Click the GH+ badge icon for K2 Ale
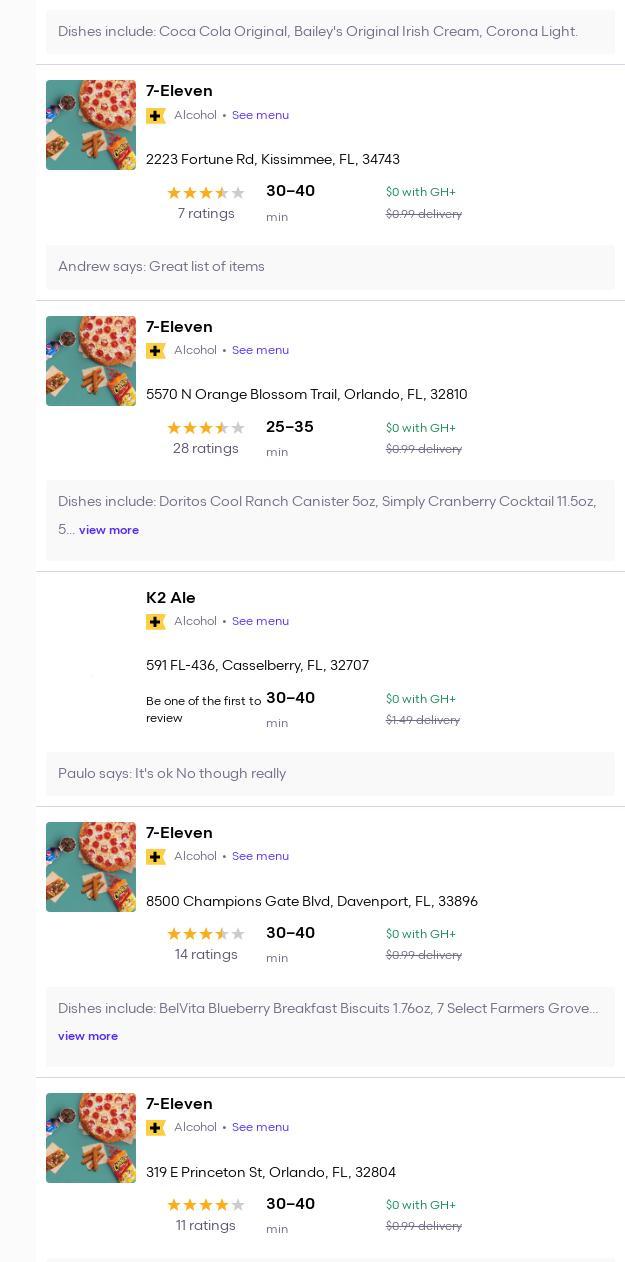Viewport: 625px width, 1262px height. click(156, 622)
